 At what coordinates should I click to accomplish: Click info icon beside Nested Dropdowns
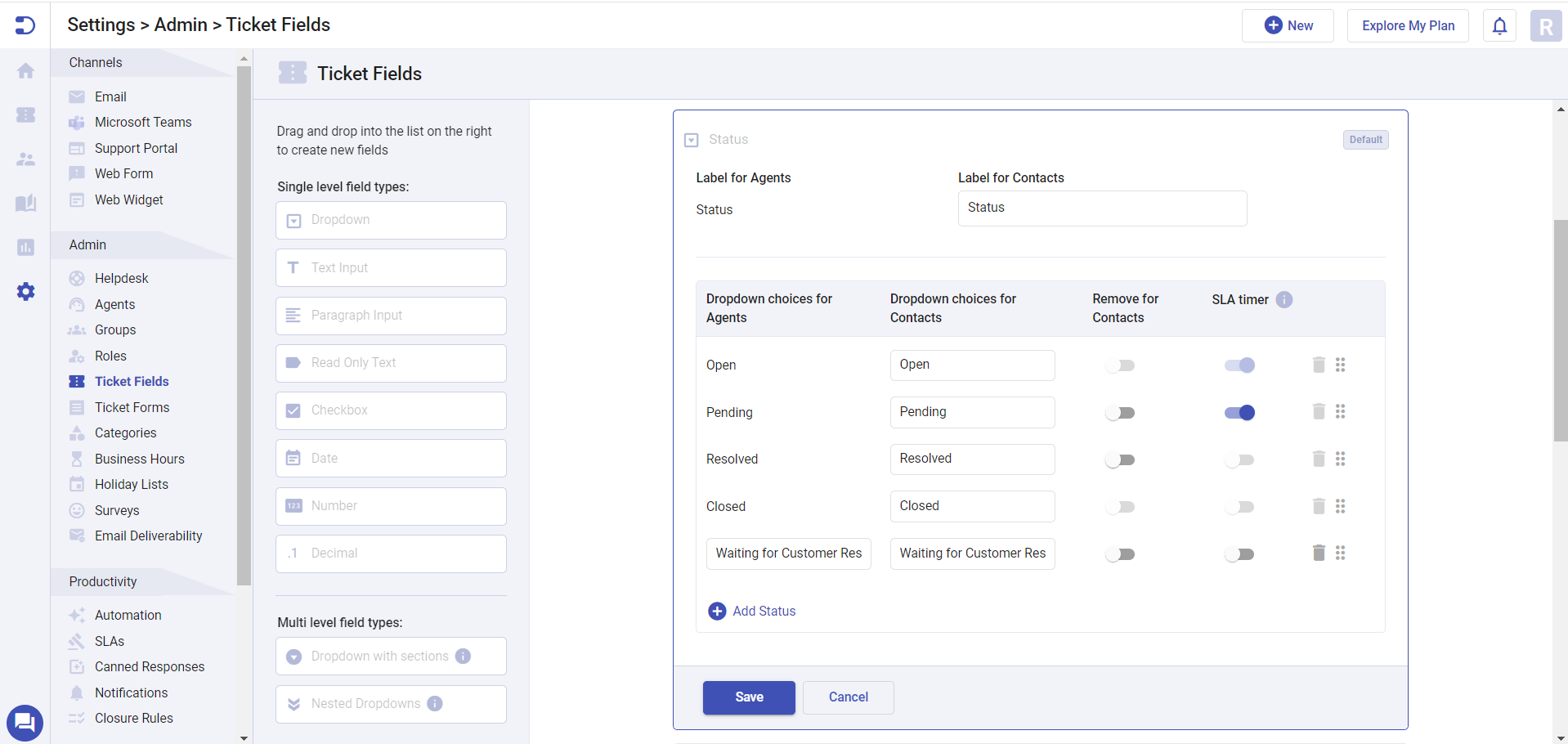pyautogui.click(x=435, y=704)
